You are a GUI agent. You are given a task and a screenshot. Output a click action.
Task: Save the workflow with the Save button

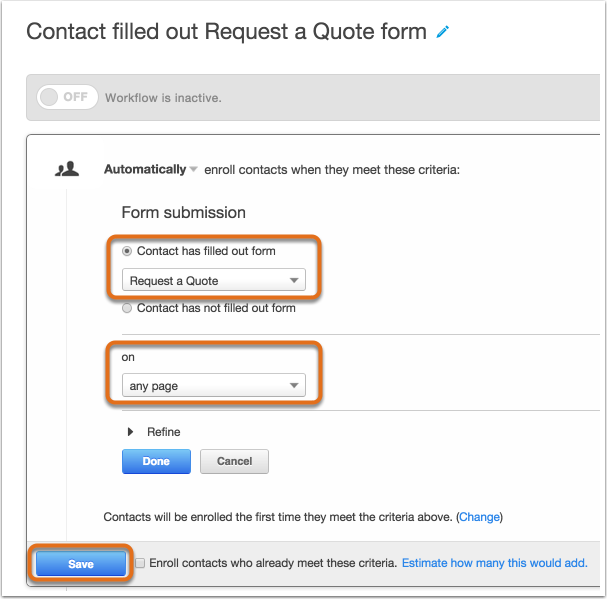tap(81, 564)
